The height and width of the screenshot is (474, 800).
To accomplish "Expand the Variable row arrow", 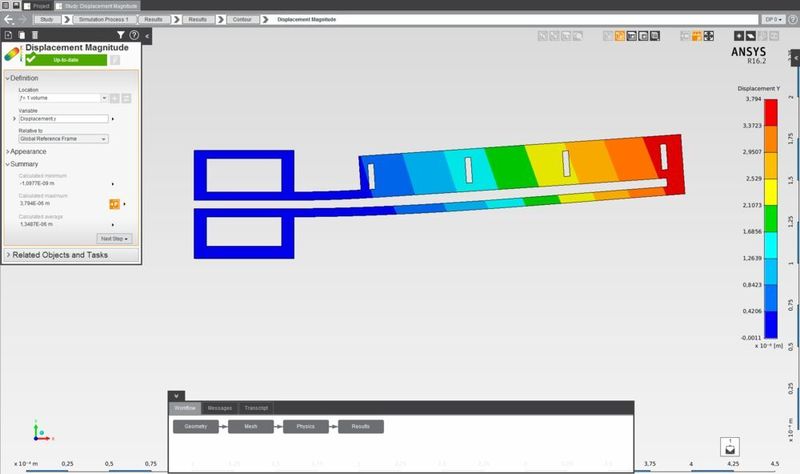I will 14,118.
